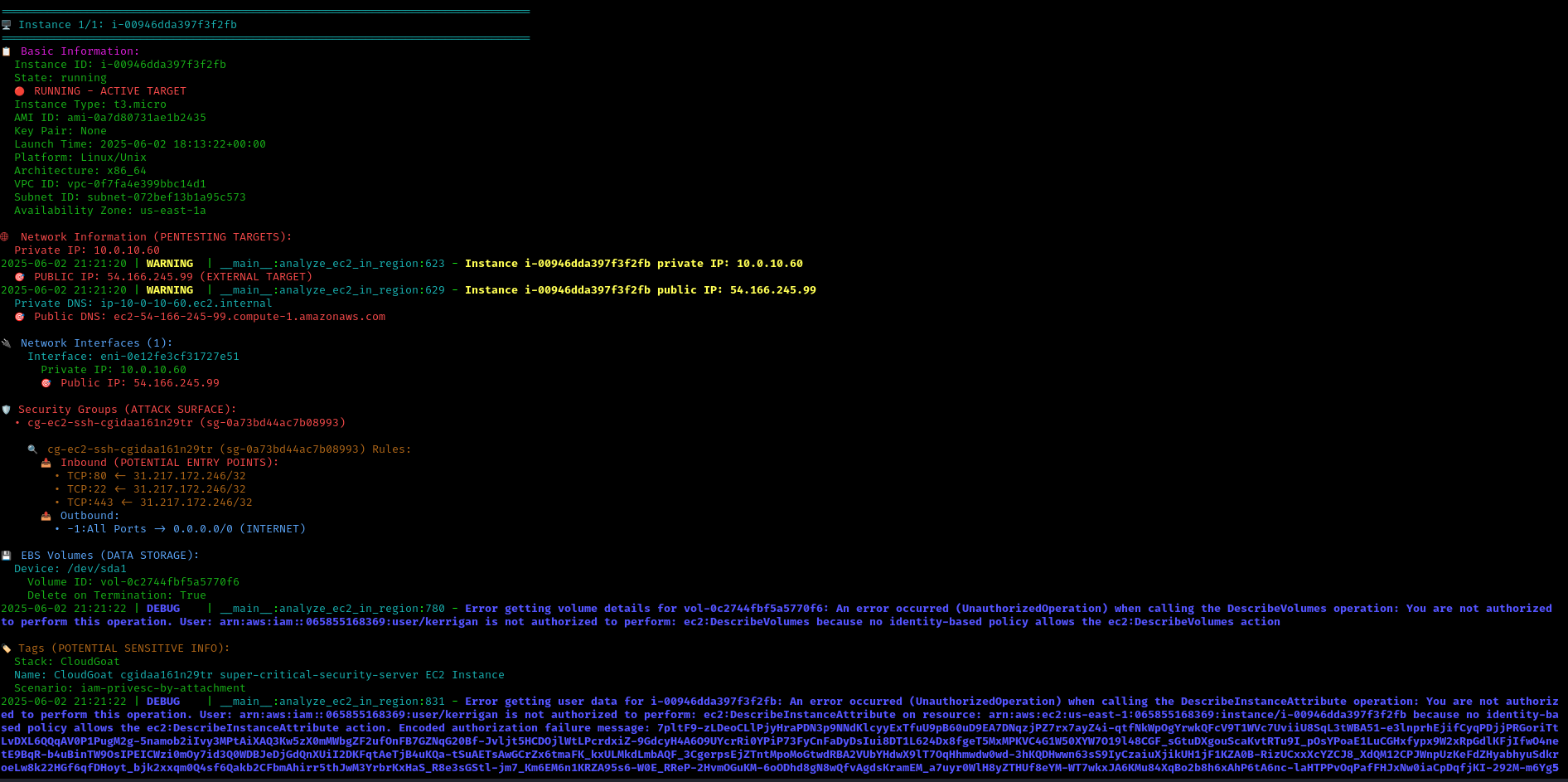The height and width of the screenshot is (782, 1568).
Task: Click the 'Instance 1/1: i-00946dda397f3f2fb' header text
Action: tap(128, 25)
